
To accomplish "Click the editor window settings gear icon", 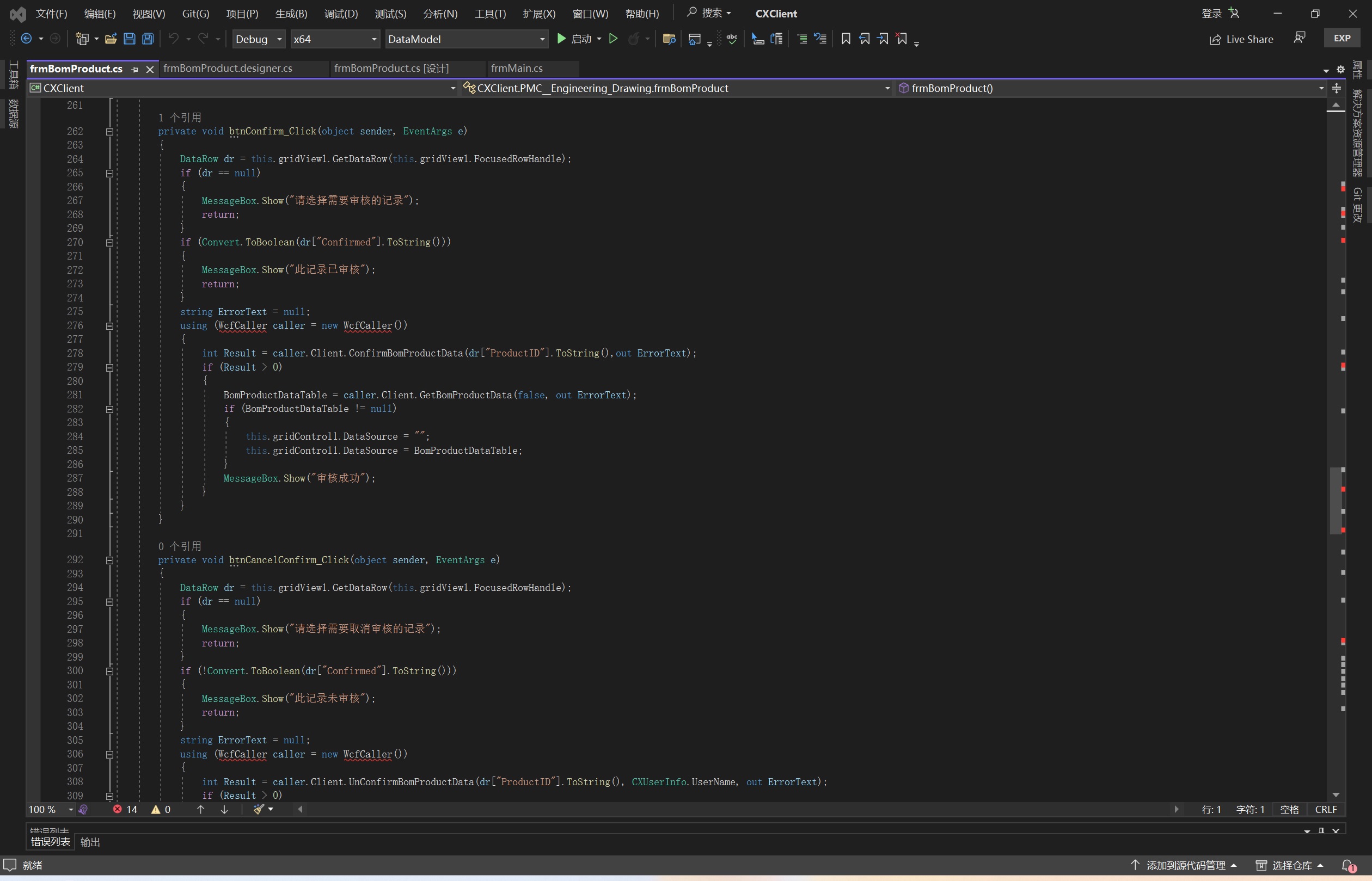I will point(1340,69).
